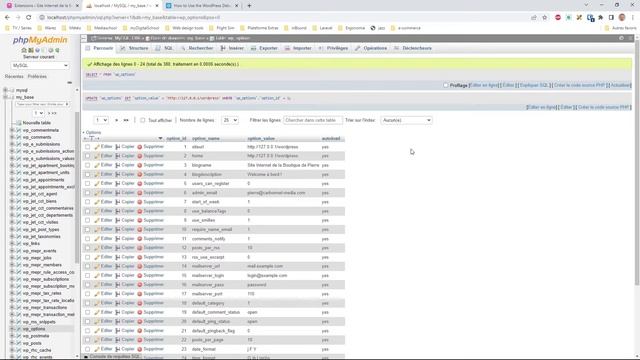Expand the mysql database tree node
The image size is (640, 360).
(5, 90)
